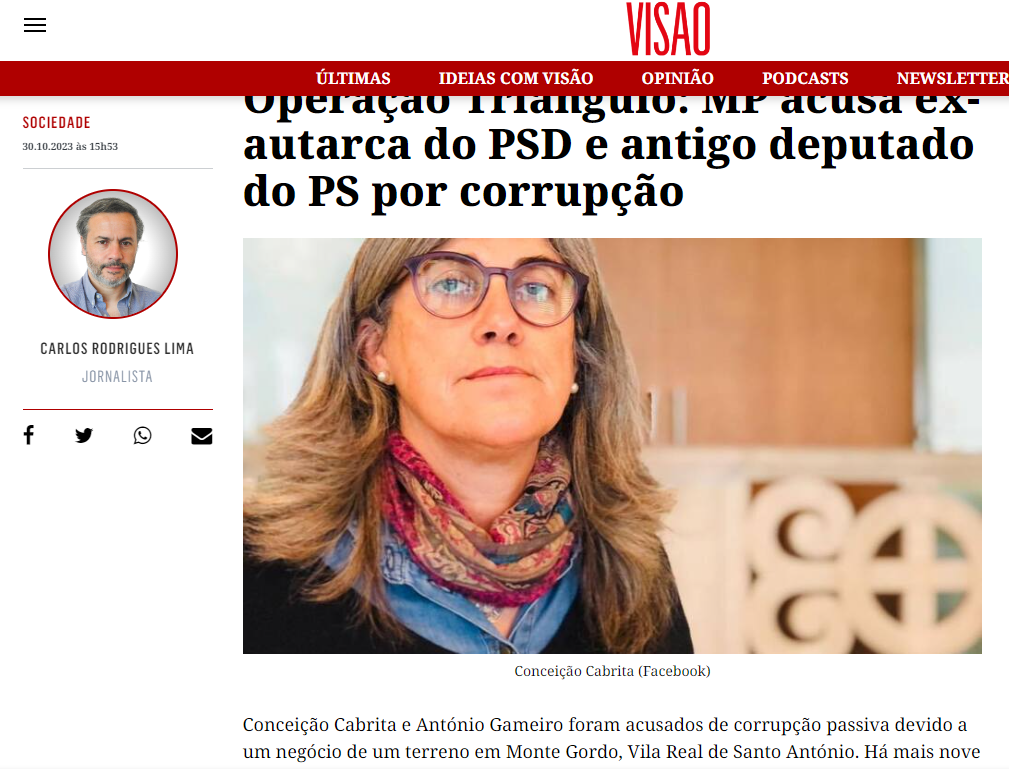Open the Opinião section
Image resolution: width=1009 pixels, height=769 pixels.
(678, 79)
